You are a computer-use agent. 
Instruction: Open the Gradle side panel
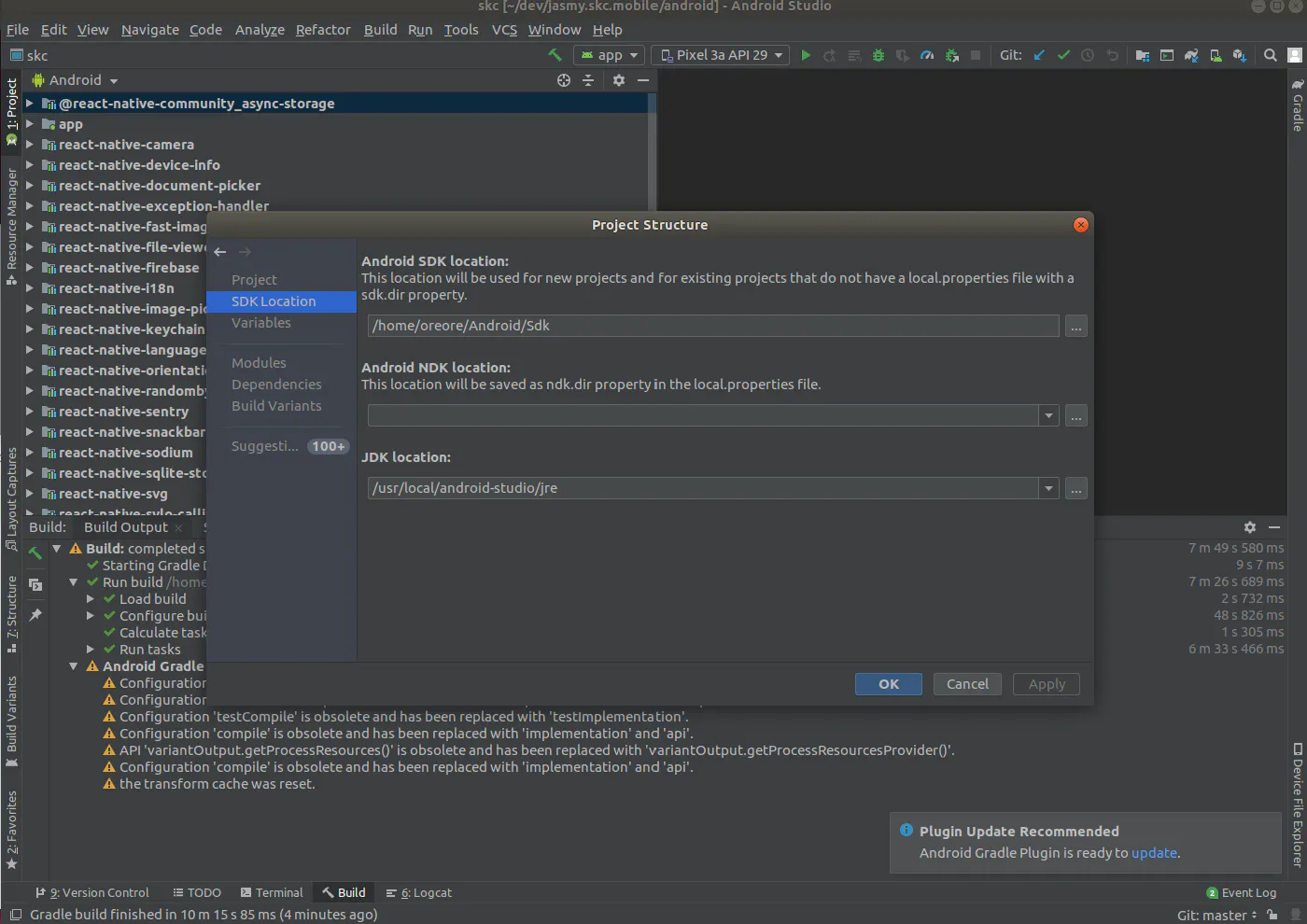[1297, 105]
